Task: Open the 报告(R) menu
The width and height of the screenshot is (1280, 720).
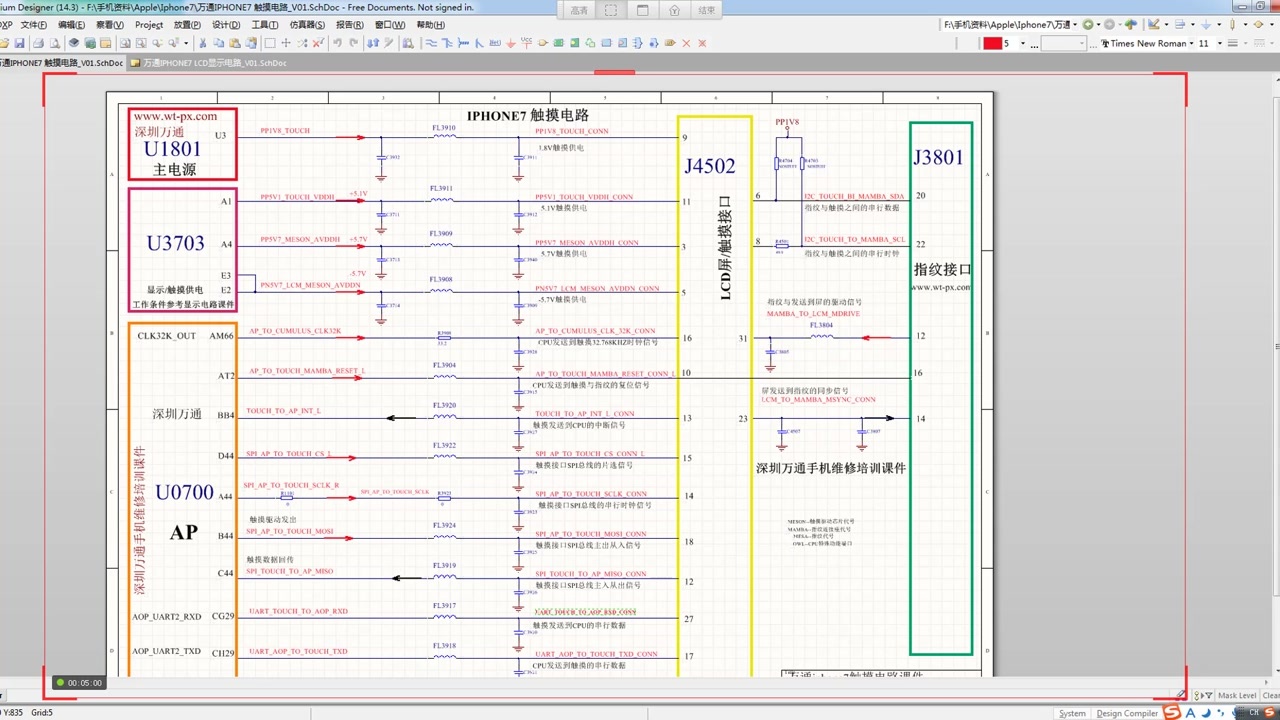Action: tap(350, 24)
